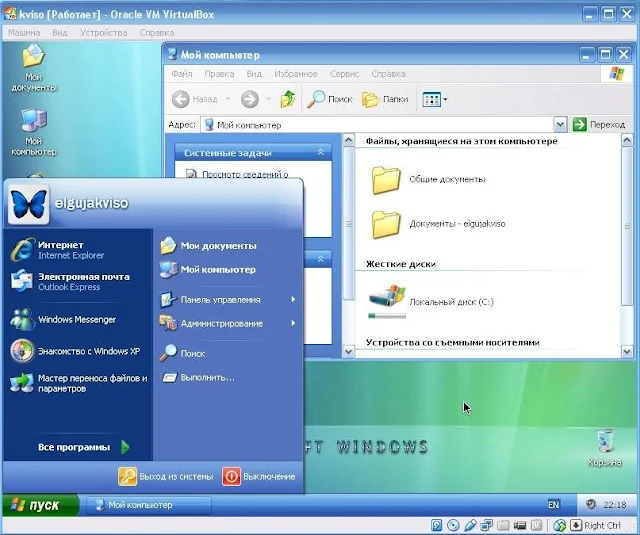The width and height of the screenshot is (640, 535).
Task: Collapse the Системные задачи panel
Action: 321,152
